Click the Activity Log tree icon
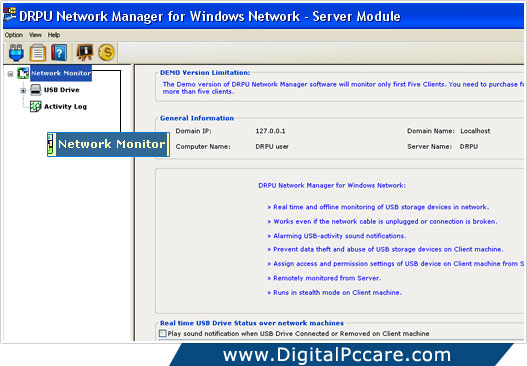This screenshot has height=366, width=527. (35, 106)
